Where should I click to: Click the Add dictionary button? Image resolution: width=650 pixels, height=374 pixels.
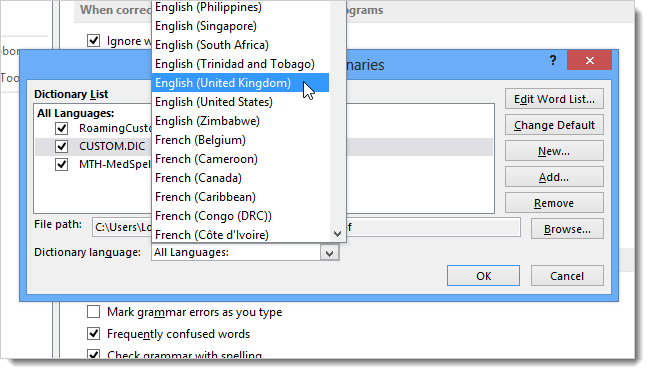pyautogui.click(x=554, y=177)
